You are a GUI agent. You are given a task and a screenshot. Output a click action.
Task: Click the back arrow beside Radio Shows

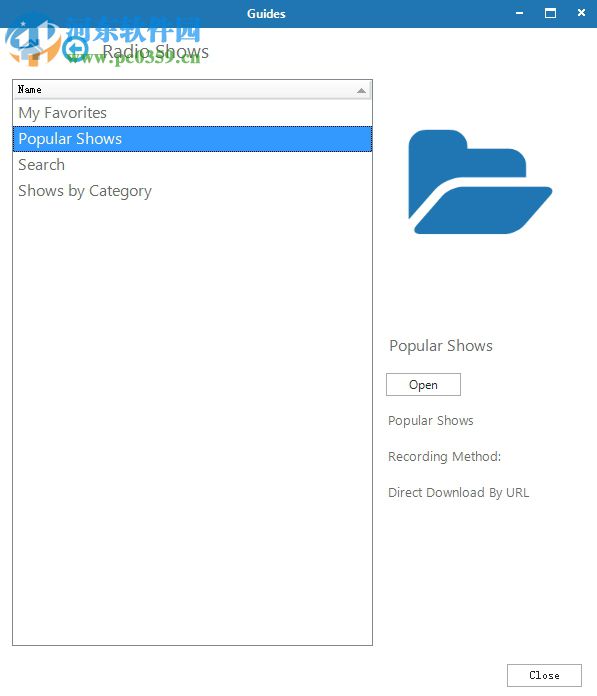pyautogui.click(x=75, y=49)
